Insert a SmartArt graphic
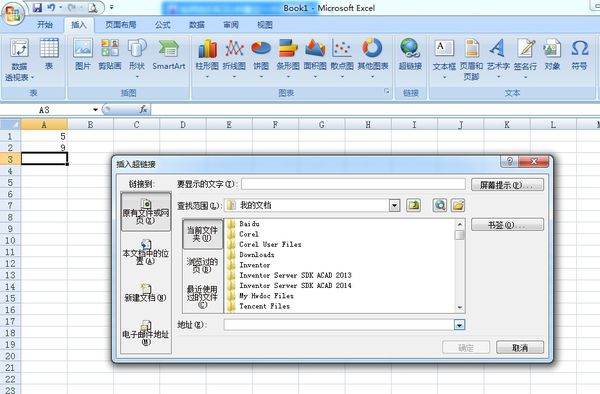 click(x=169, y=54)
